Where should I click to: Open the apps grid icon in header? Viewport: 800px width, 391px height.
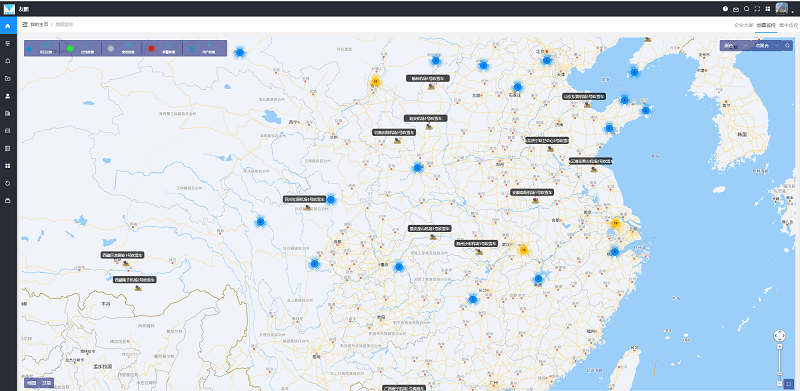[x=767, y=9]
